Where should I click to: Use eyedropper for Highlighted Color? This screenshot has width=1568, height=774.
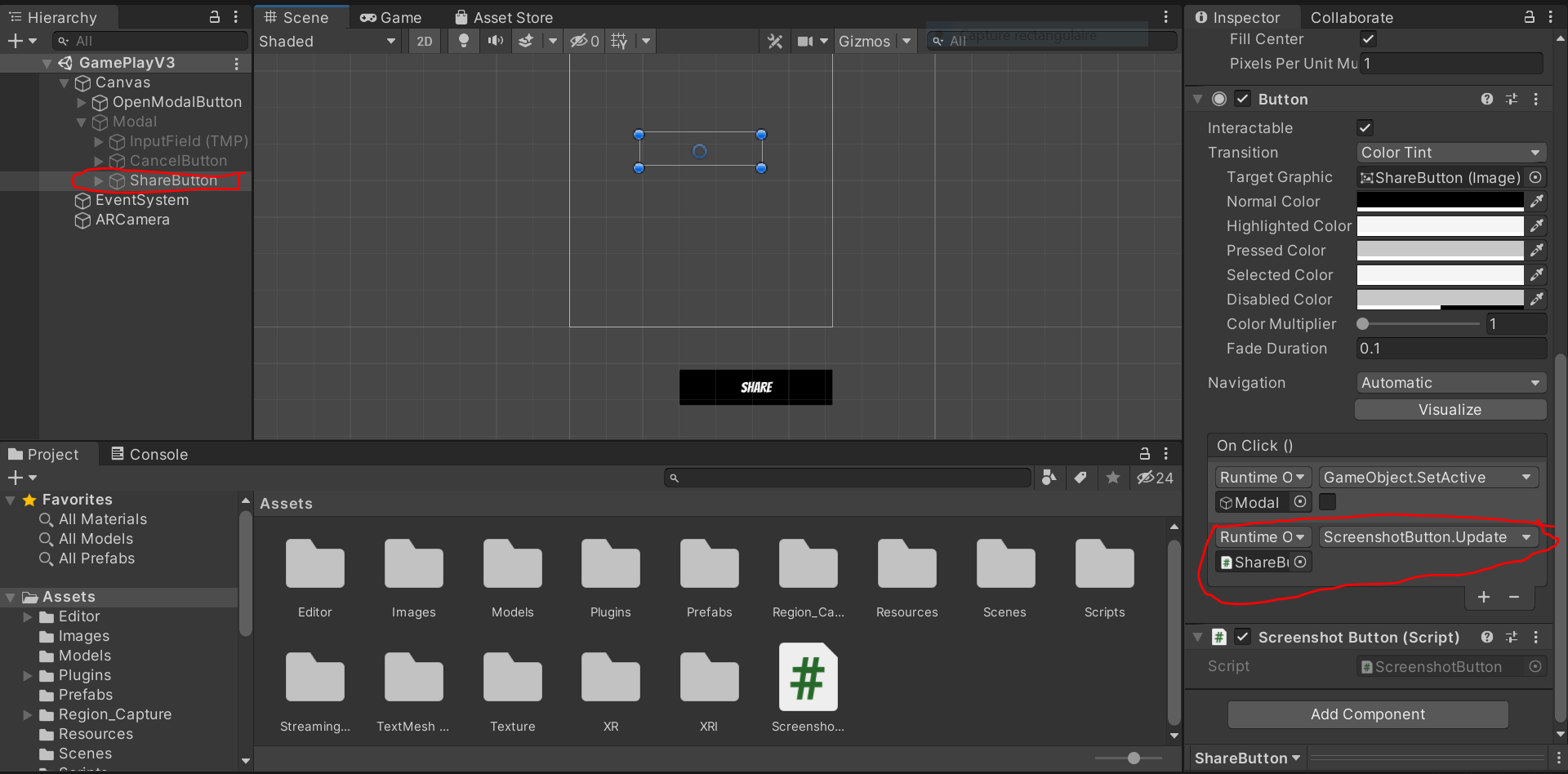(x=1536, y=226)
